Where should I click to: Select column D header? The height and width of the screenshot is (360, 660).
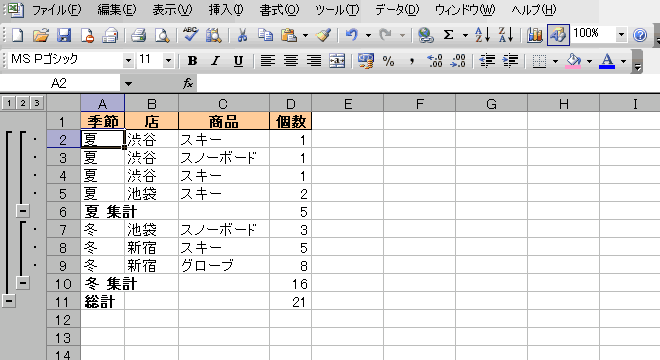[x=290, y=104]
